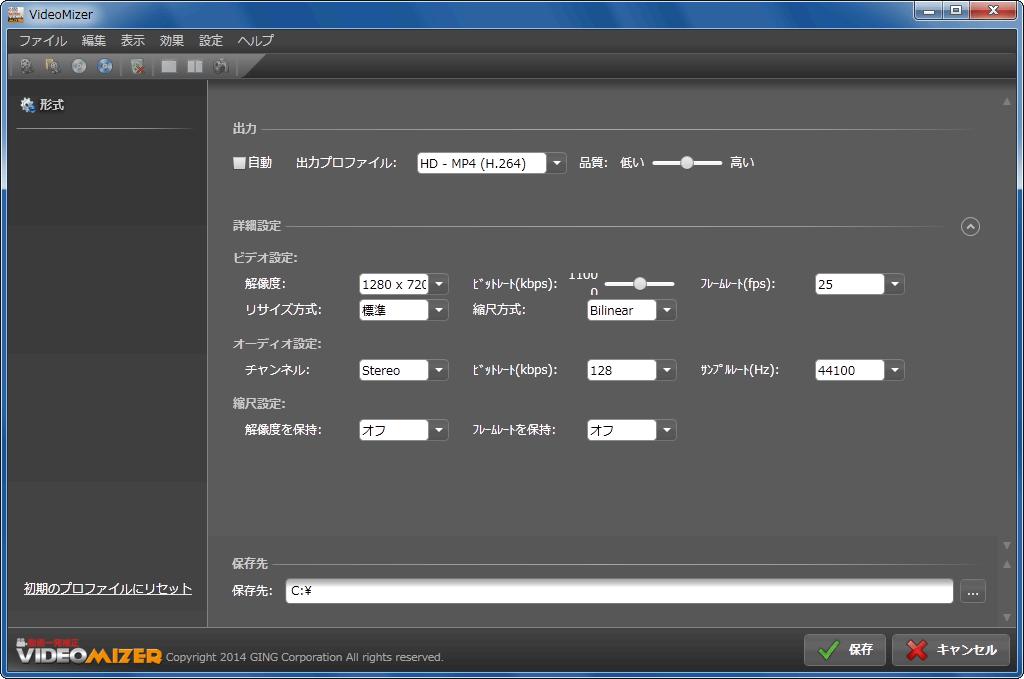Screen dimensions: 1024x679
Task: Open the 表示 menu
Action: coord(133,40)
